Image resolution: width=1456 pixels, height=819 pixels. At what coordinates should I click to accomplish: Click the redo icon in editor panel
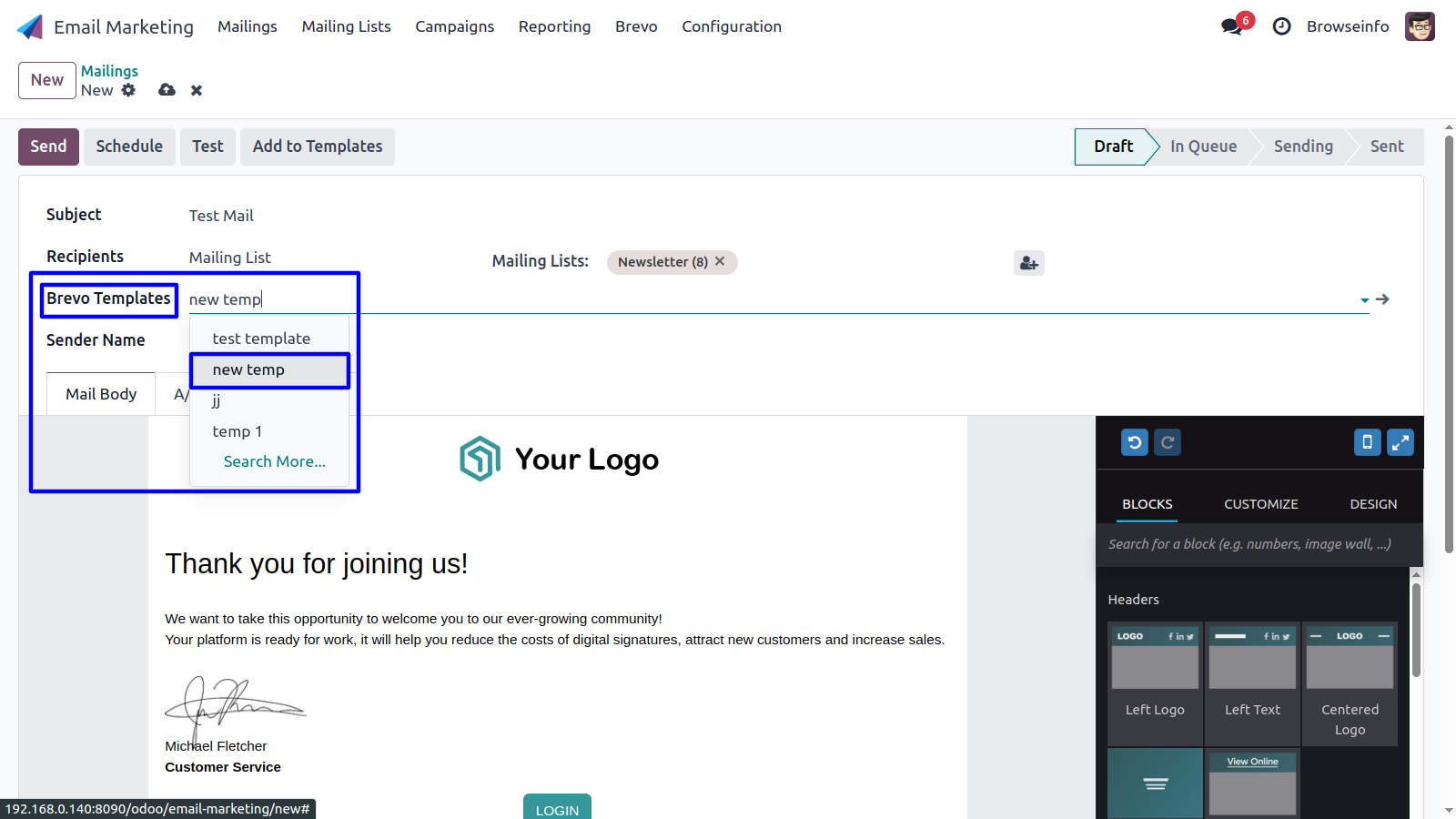1168,443
